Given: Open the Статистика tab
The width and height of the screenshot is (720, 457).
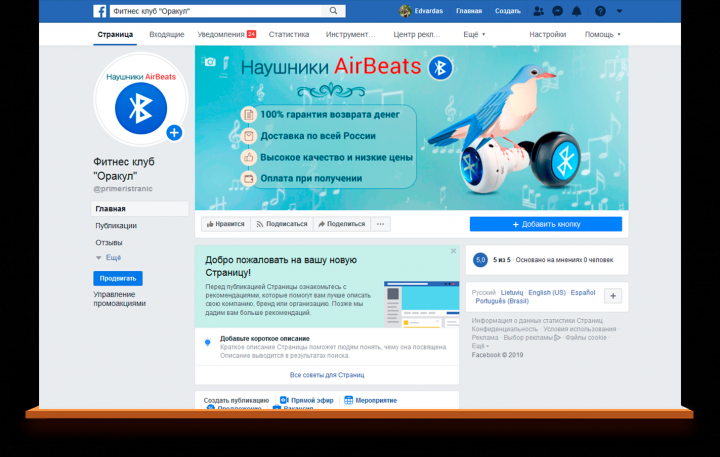Looking at the screenshot, I should tap(289, 34).
